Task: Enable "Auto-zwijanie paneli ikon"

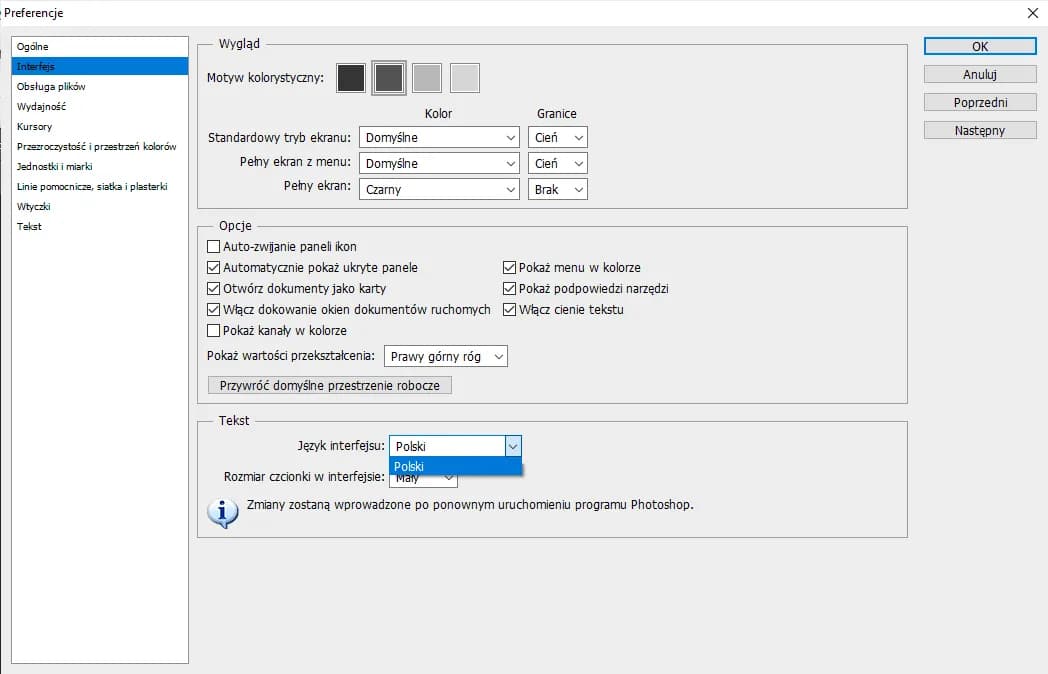Action: (x=214, y=246)
